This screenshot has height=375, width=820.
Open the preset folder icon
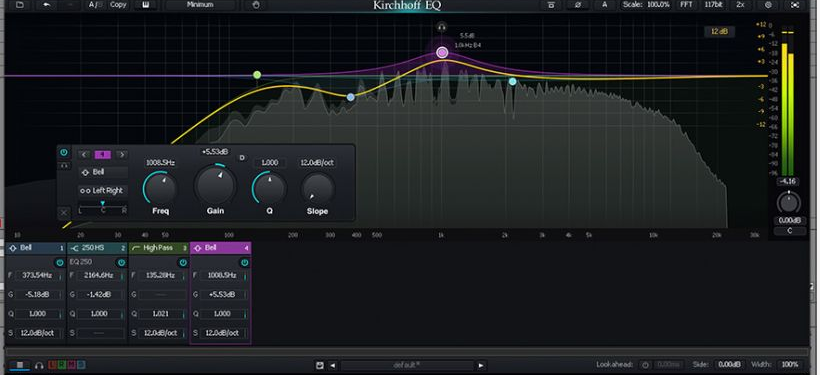19,5
